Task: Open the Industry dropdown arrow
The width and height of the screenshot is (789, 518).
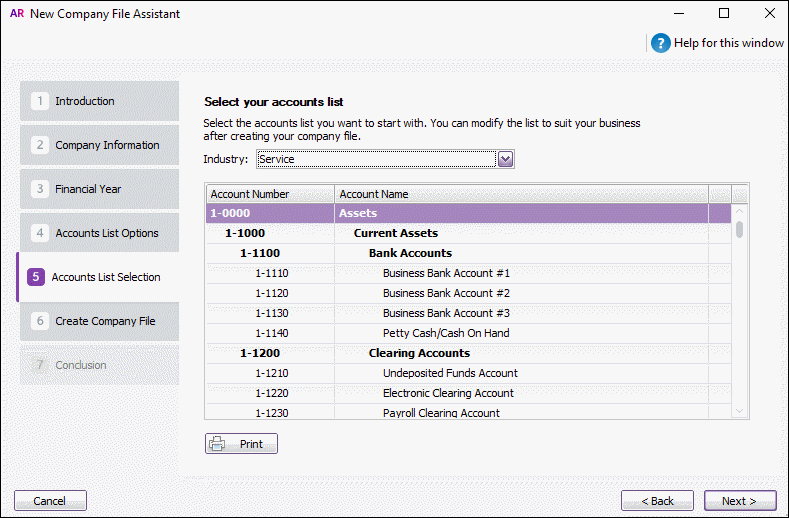Action: (506, 159)
